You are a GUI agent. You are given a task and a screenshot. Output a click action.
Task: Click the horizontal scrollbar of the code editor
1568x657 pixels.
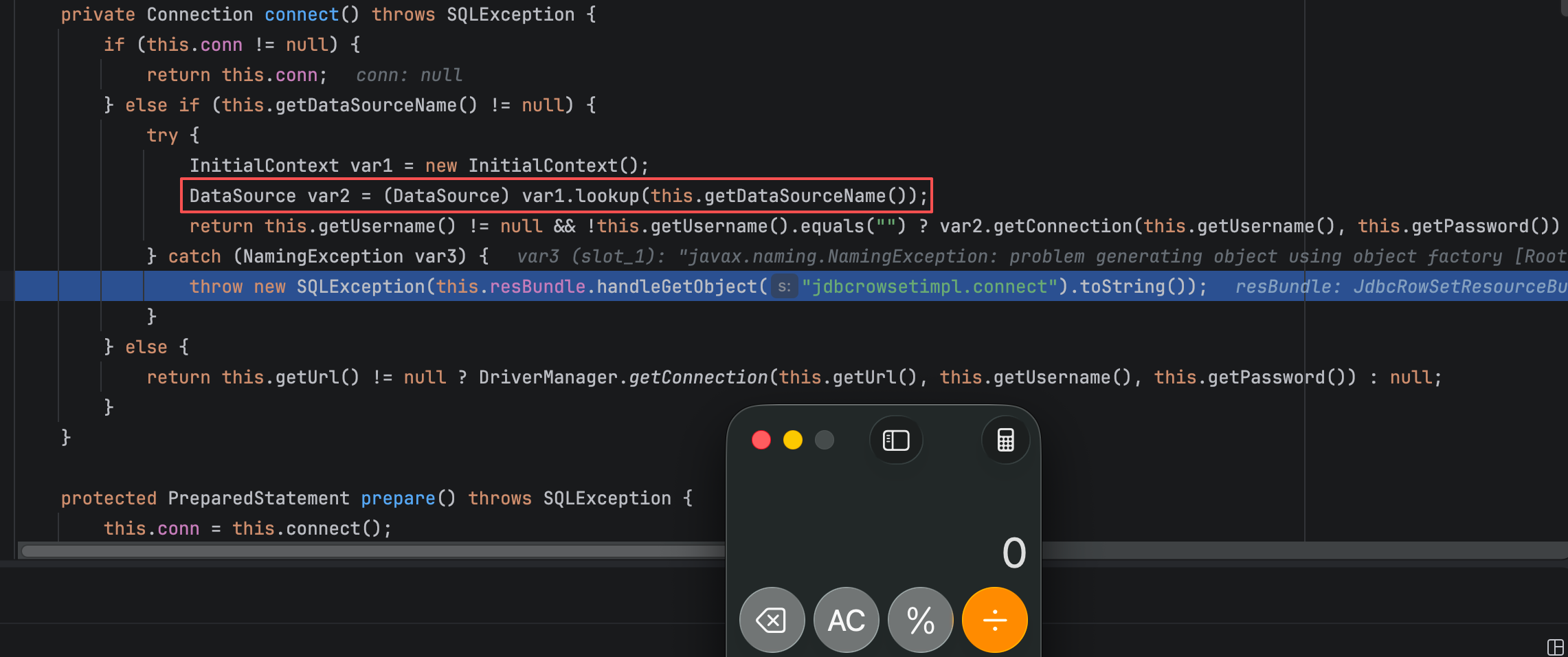tap(373, 551)
